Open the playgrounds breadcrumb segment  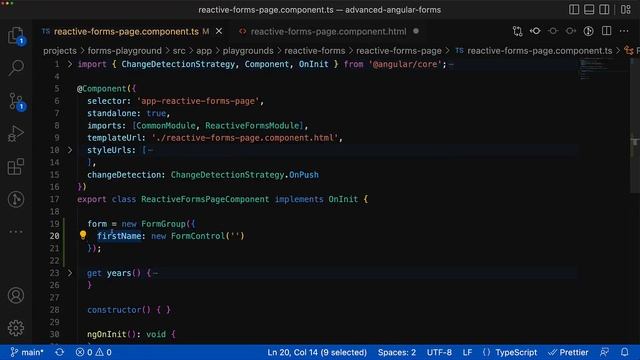[x=248, y=51]
